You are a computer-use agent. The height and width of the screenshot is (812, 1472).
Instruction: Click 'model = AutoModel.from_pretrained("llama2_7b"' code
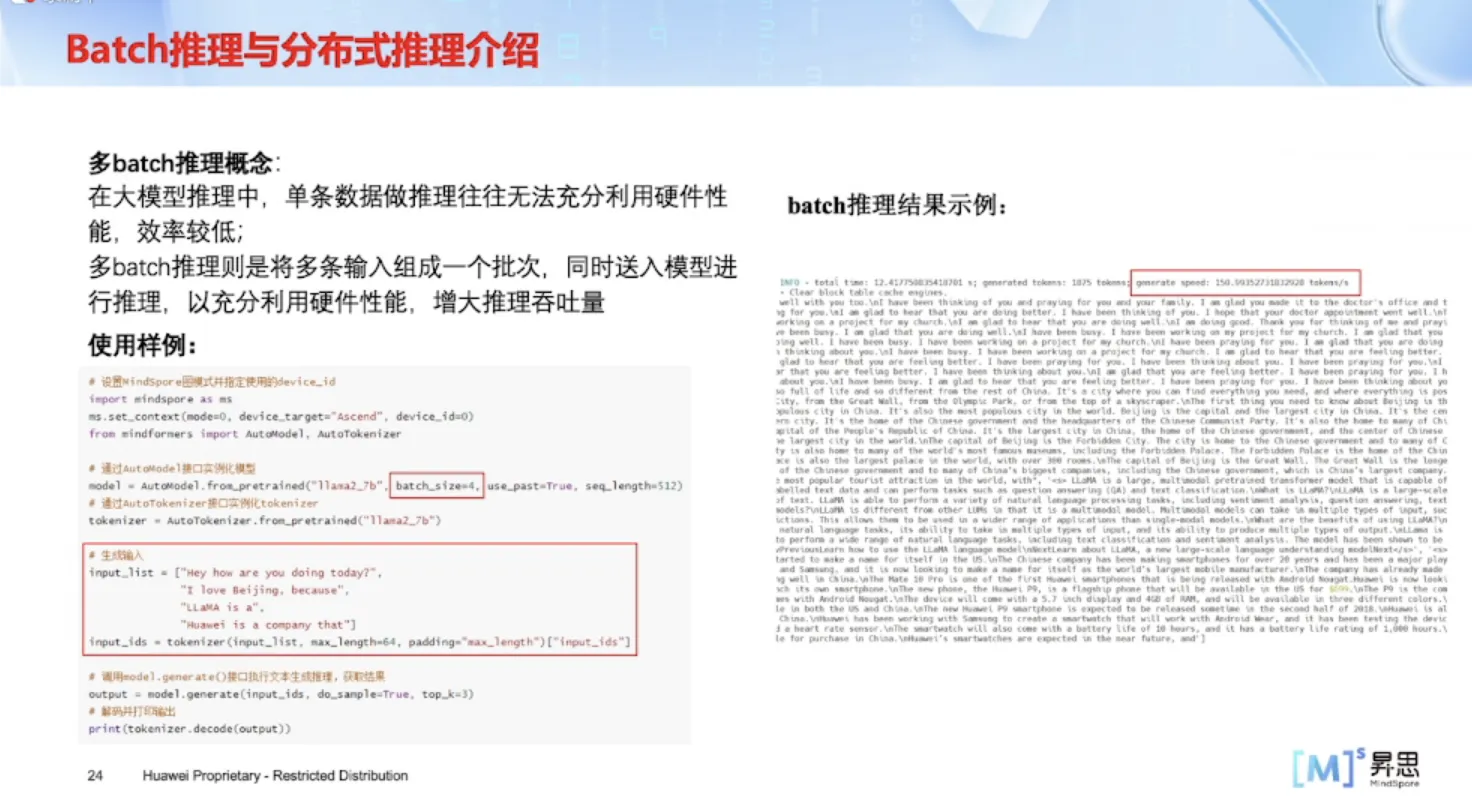[237, 486]
